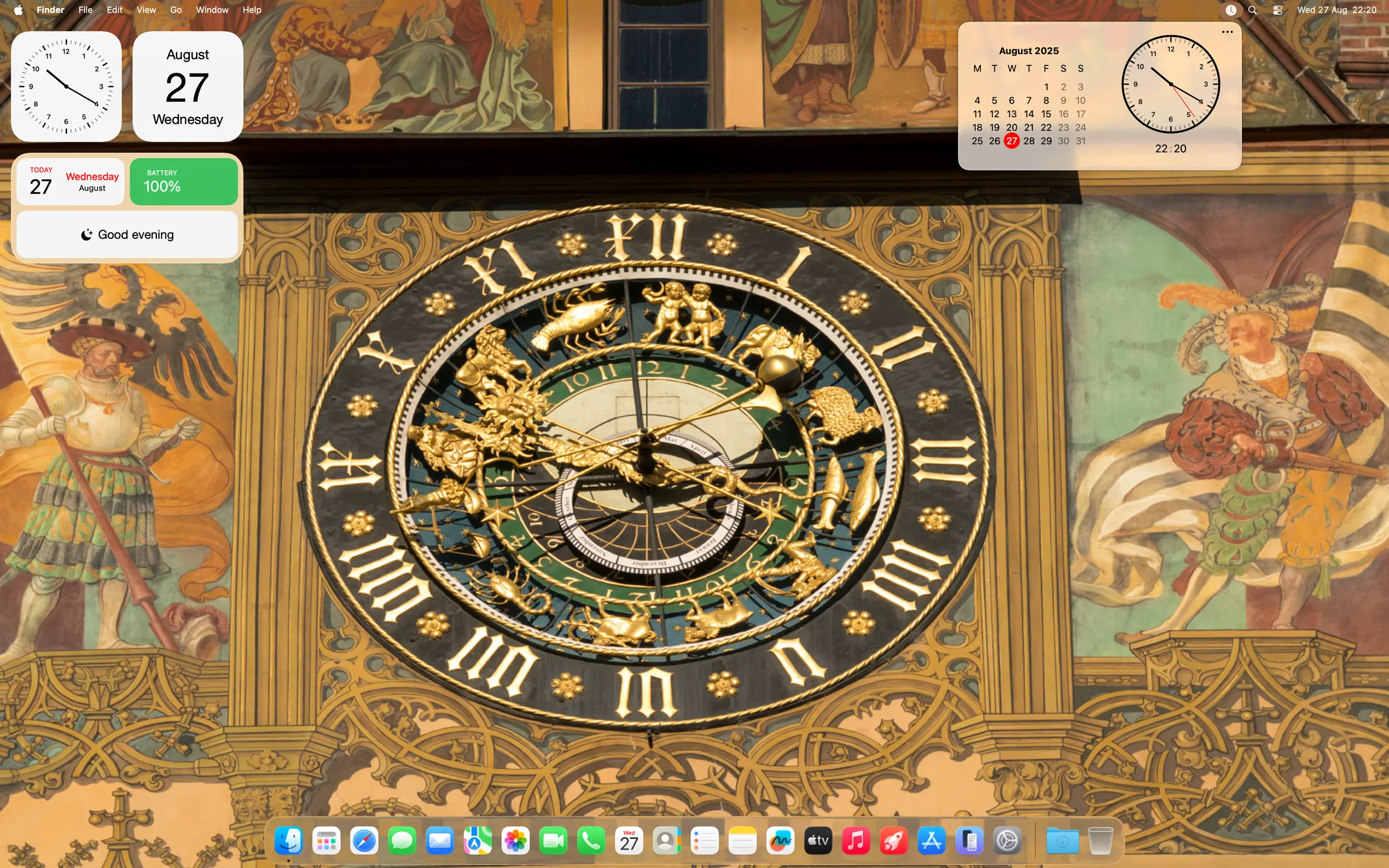This screenshot has width=1389, height=868.
Task: Open the Window menu
Action: coord(212,10)
